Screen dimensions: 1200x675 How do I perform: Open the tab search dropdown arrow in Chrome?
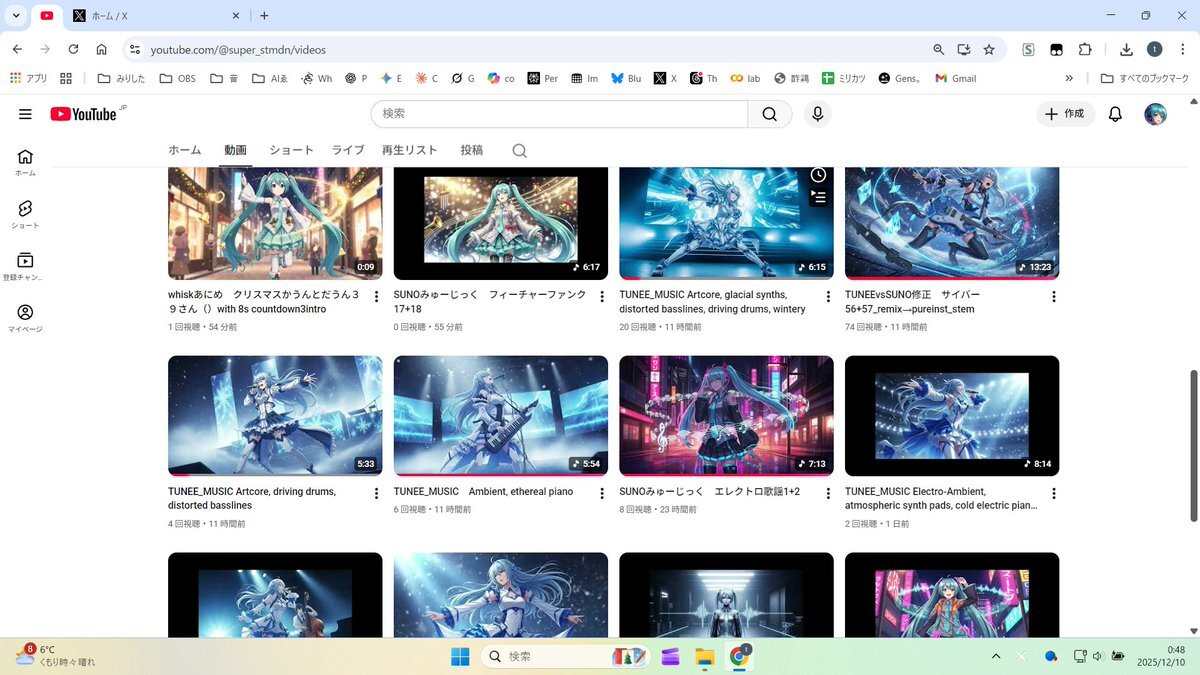(x=16, y=16)
